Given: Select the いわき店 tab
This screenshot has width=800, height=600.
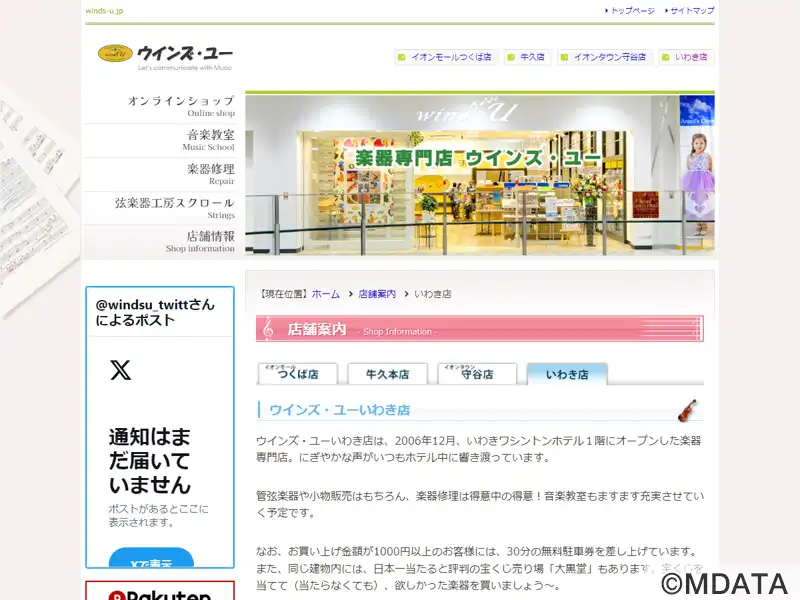Looking at the screenshot, I should [x=567, y=374].
